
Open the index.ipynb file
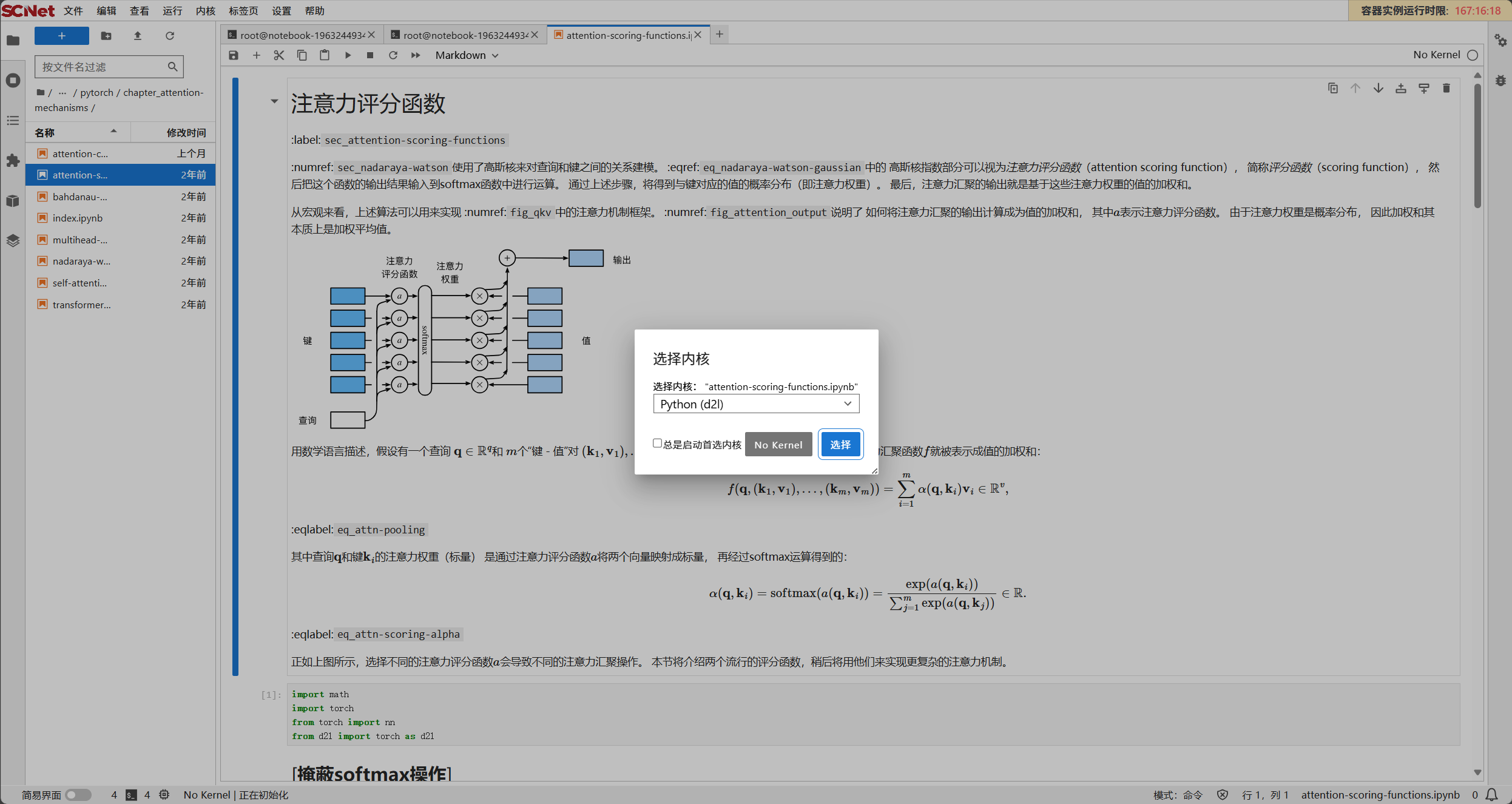78,218
